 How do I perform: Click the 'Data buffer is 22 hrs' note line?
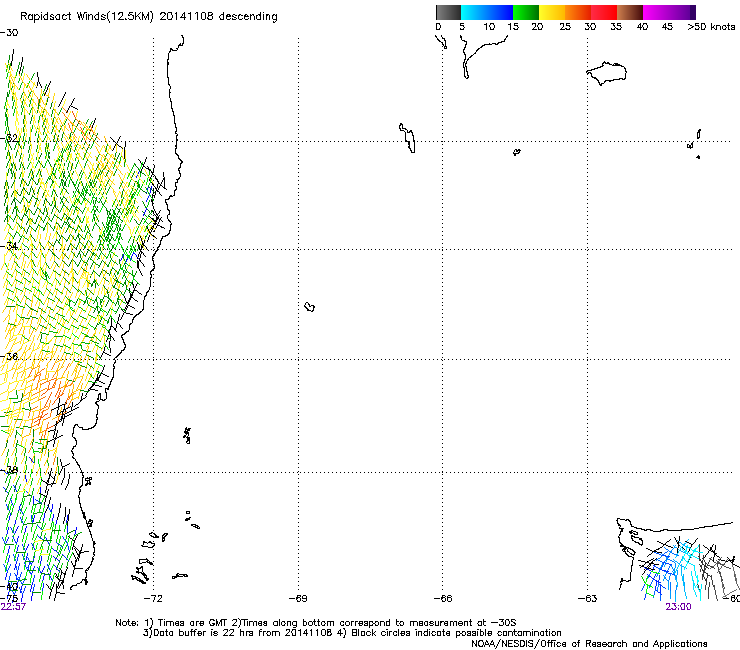pyautogui.click(x=352, y=633)
